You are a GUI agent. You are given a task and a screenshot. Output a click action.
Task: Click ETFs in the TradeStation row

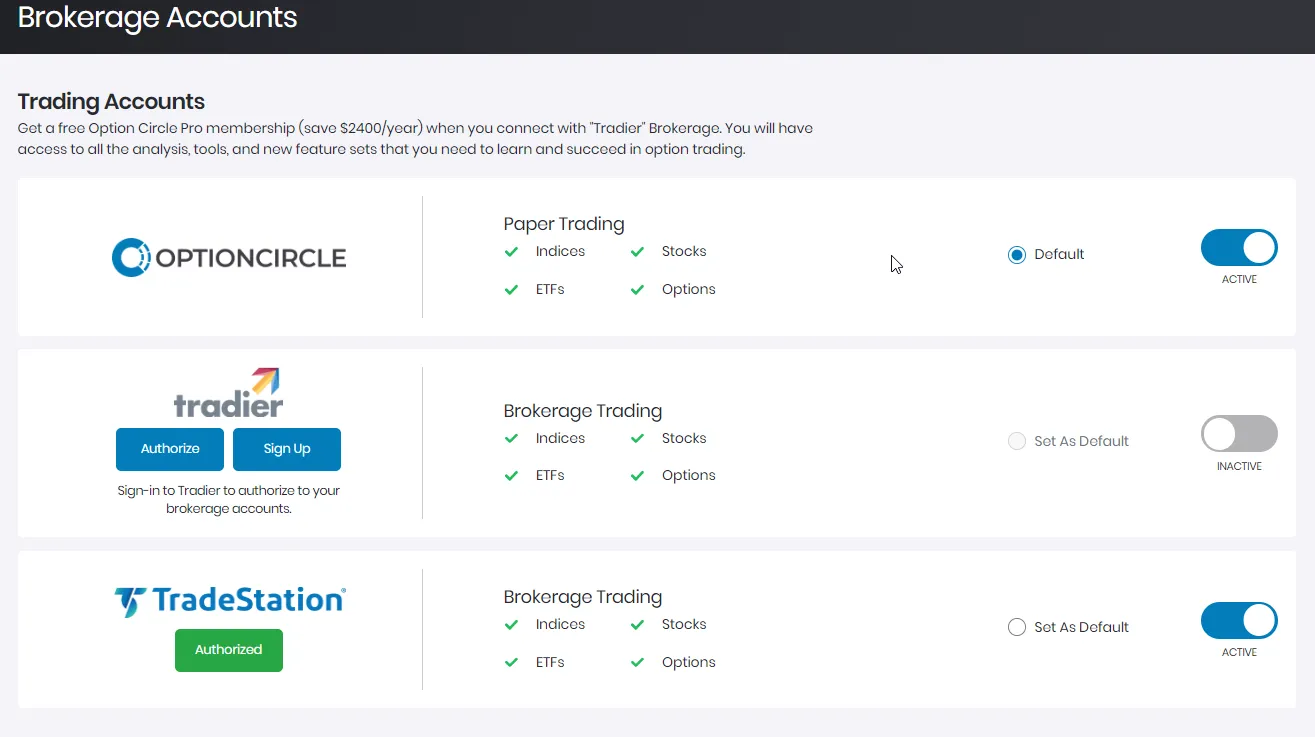tap(550, 663)
